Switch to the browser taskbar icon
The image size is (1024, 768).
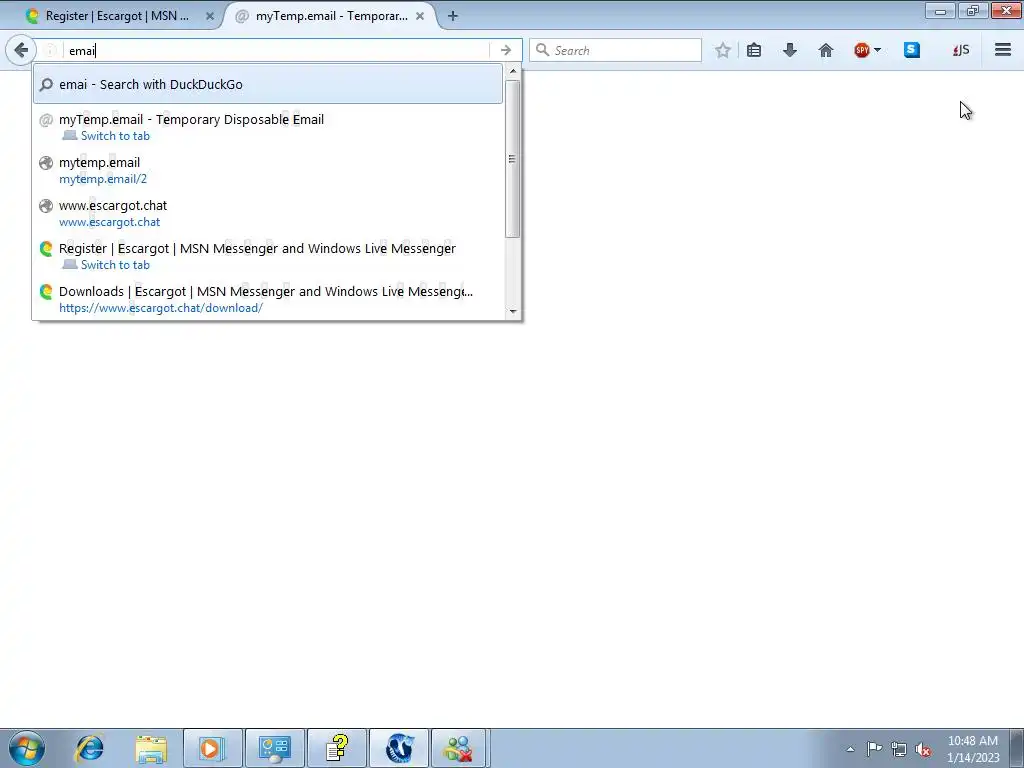click(398, 748)
